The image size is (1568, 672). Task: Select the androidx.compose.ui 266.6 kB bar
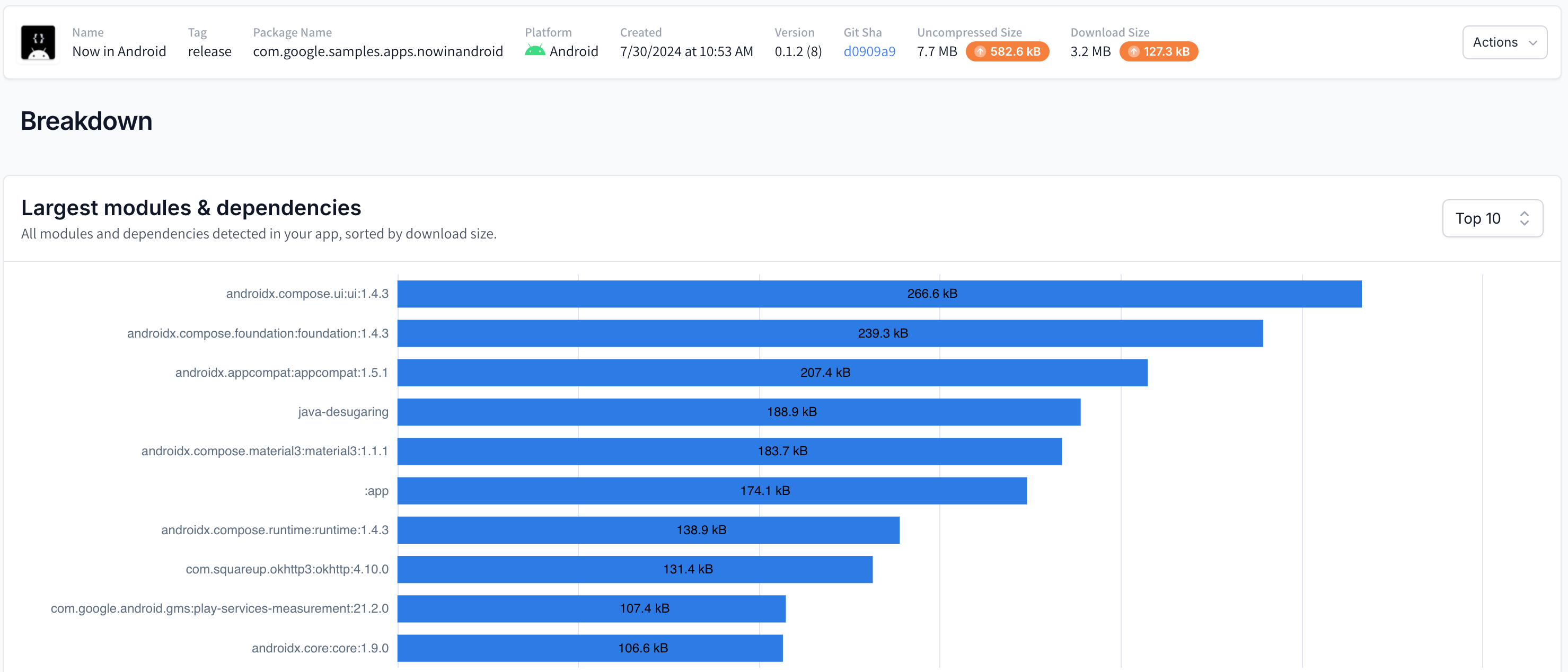tap(879, 294)
